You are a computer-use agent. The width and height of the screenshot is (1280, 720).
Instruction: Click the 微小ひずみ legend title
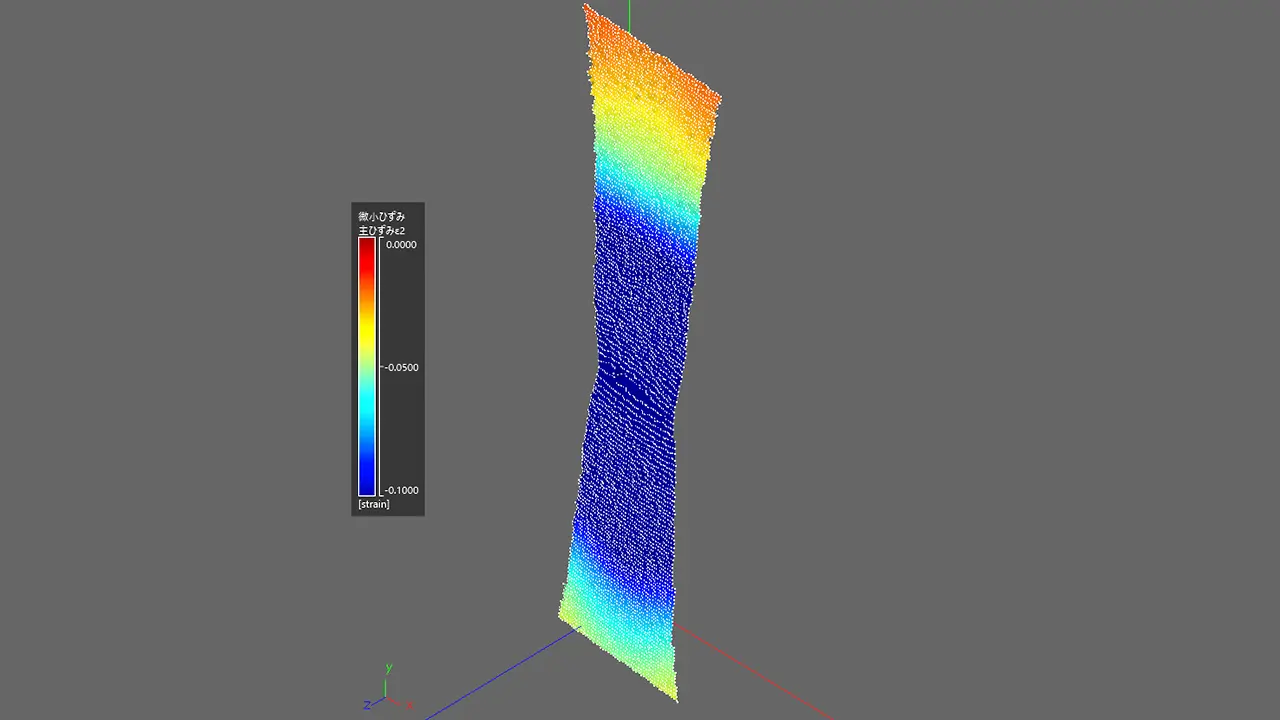pos(381,216)
